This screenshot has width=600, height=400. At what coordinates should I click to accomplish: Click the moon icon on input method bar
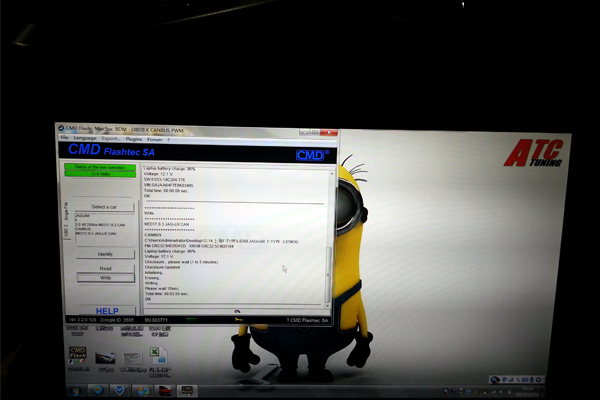tap(511, 380)
